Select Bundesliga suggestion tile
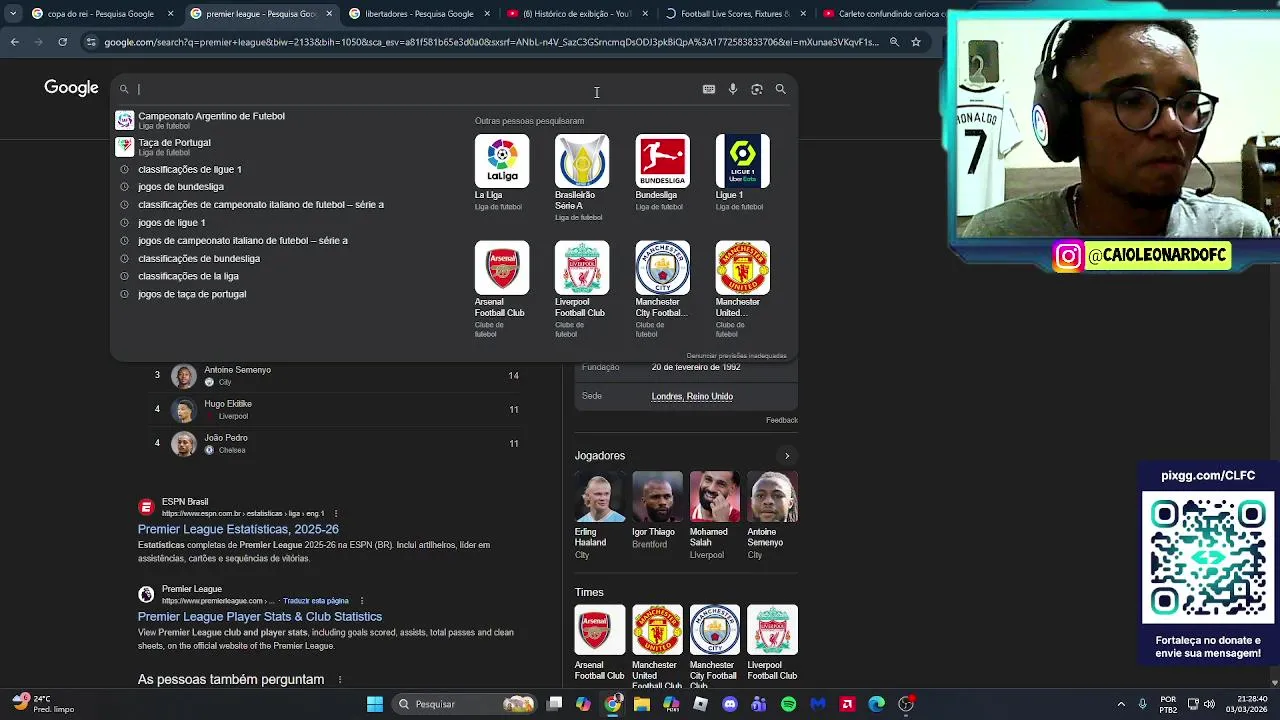1280x720 pixels. 662,173
